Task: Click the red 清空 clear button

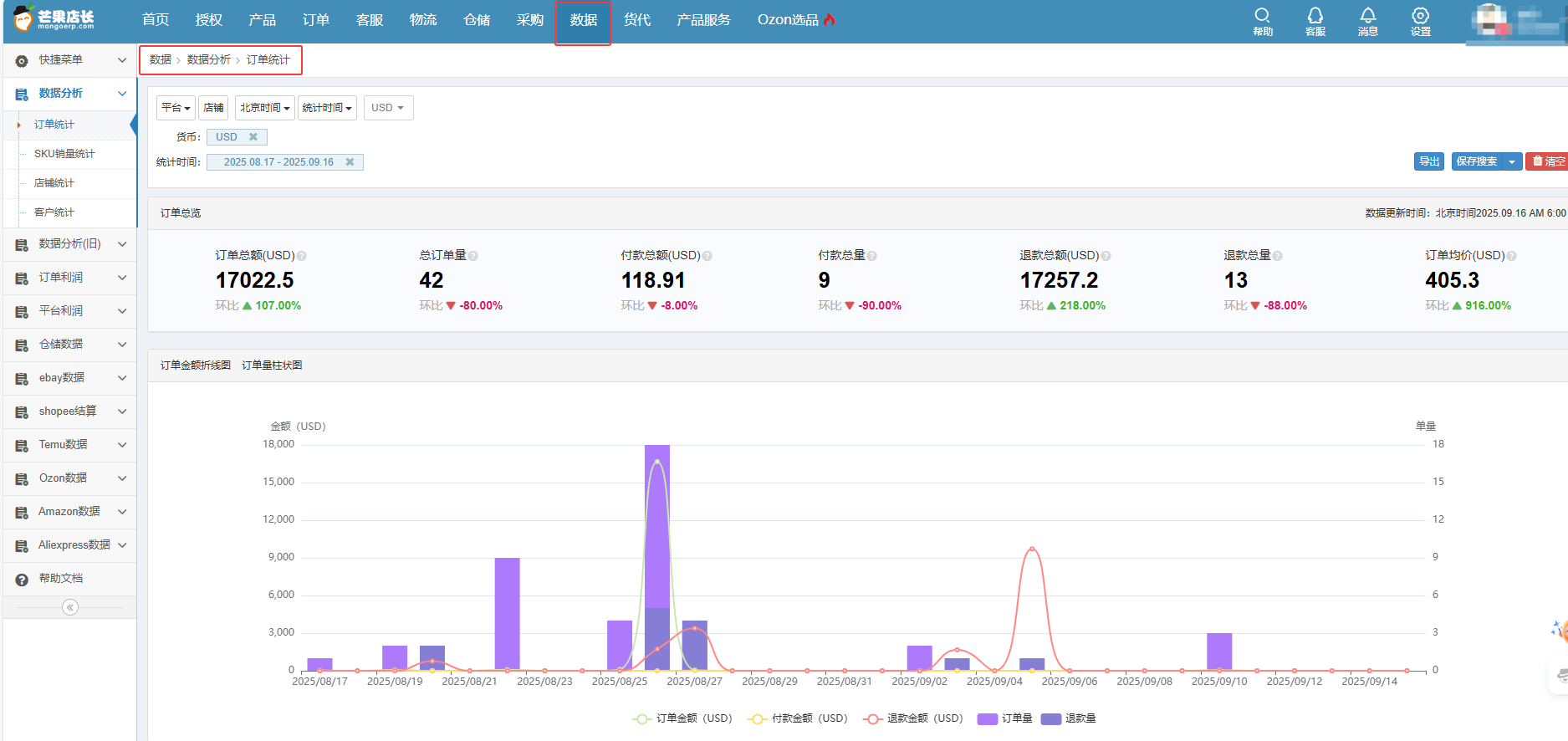Action: click(1548, 161)
